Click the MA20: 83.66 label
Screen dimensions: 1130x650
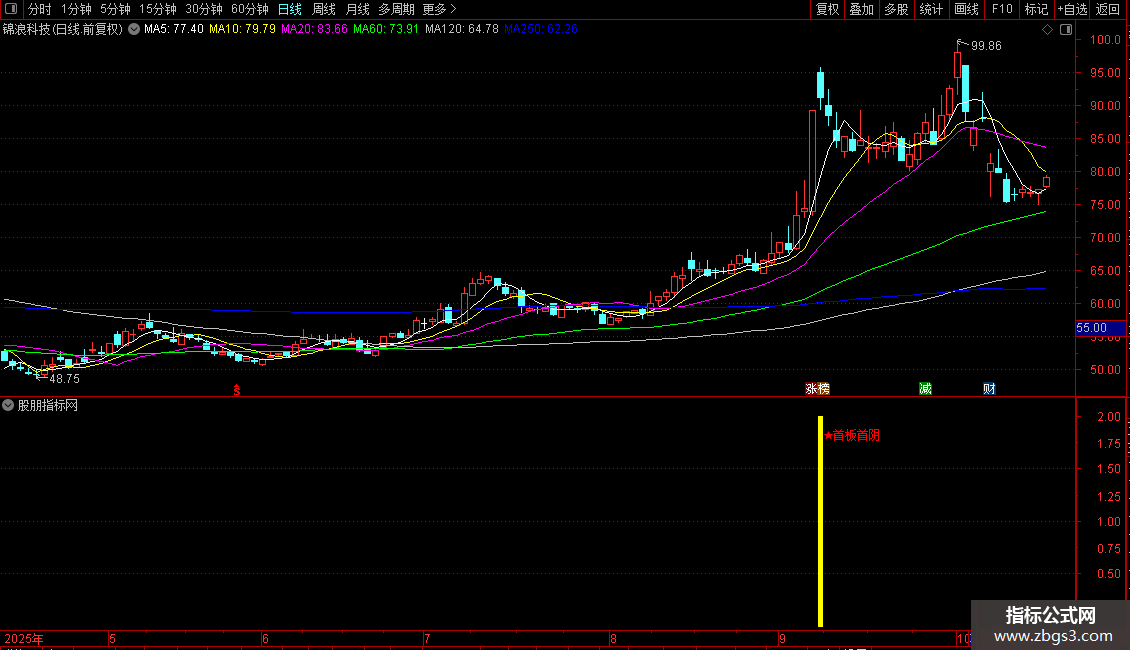(x=314, y=29)
